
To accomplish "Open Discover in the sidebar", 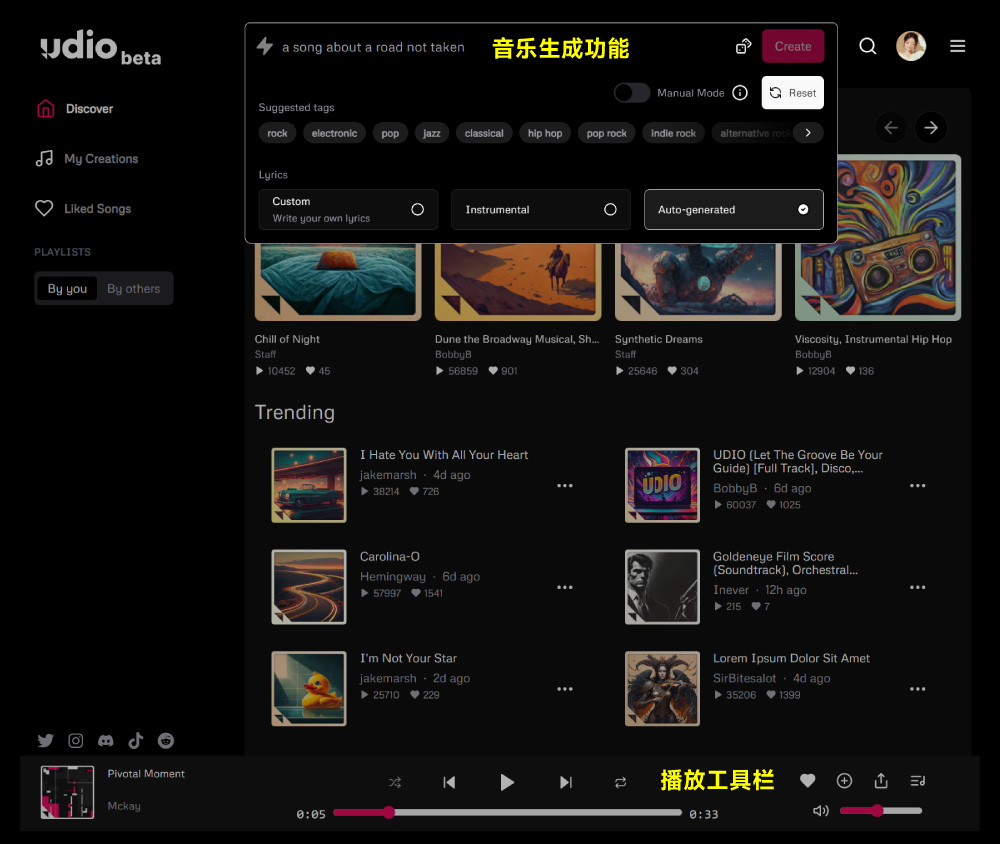I will (x=75, y=109).
